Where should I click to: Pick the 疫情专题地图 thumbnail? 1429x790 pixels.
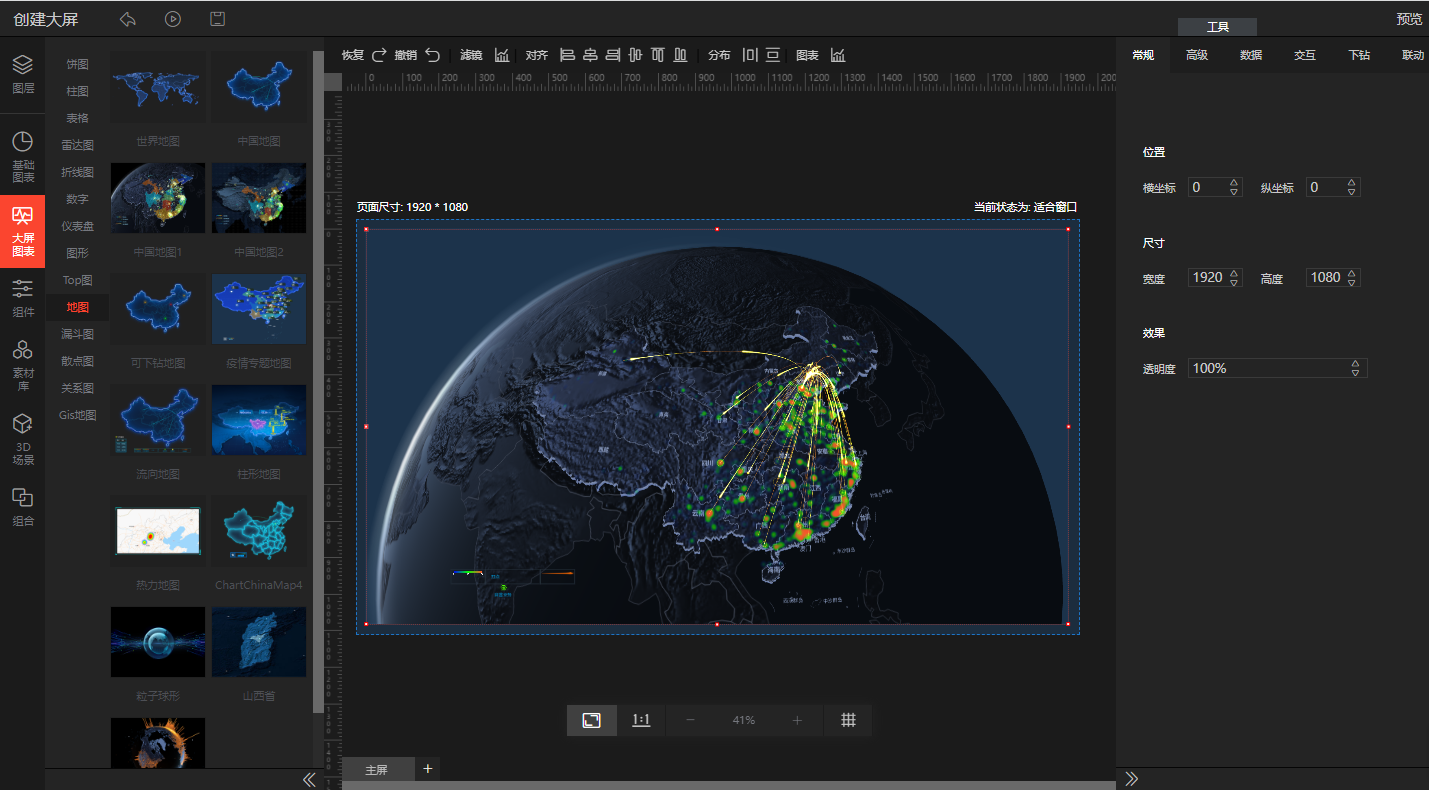pos(259,309)
